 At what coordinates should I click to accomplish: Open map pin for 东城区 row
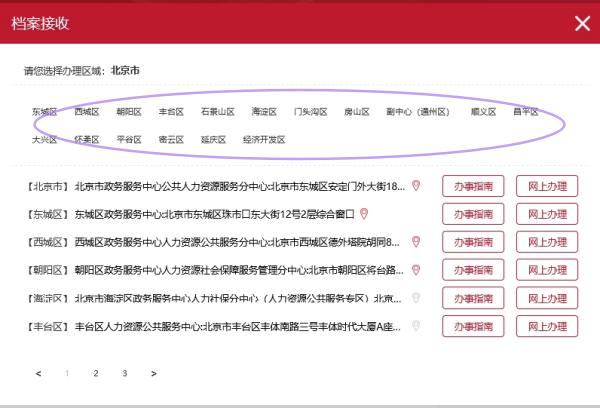pos(364,214)
